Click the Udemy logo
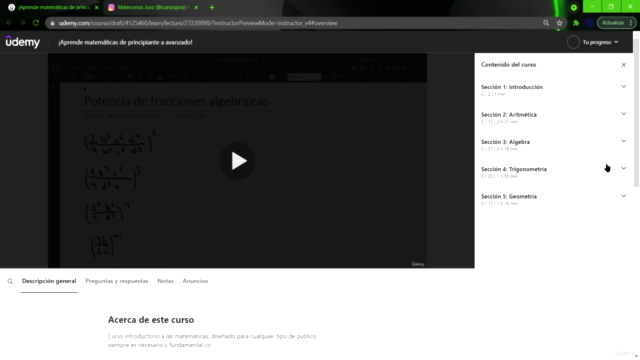This screenshot has width=640, height=360. pos(22,42)
